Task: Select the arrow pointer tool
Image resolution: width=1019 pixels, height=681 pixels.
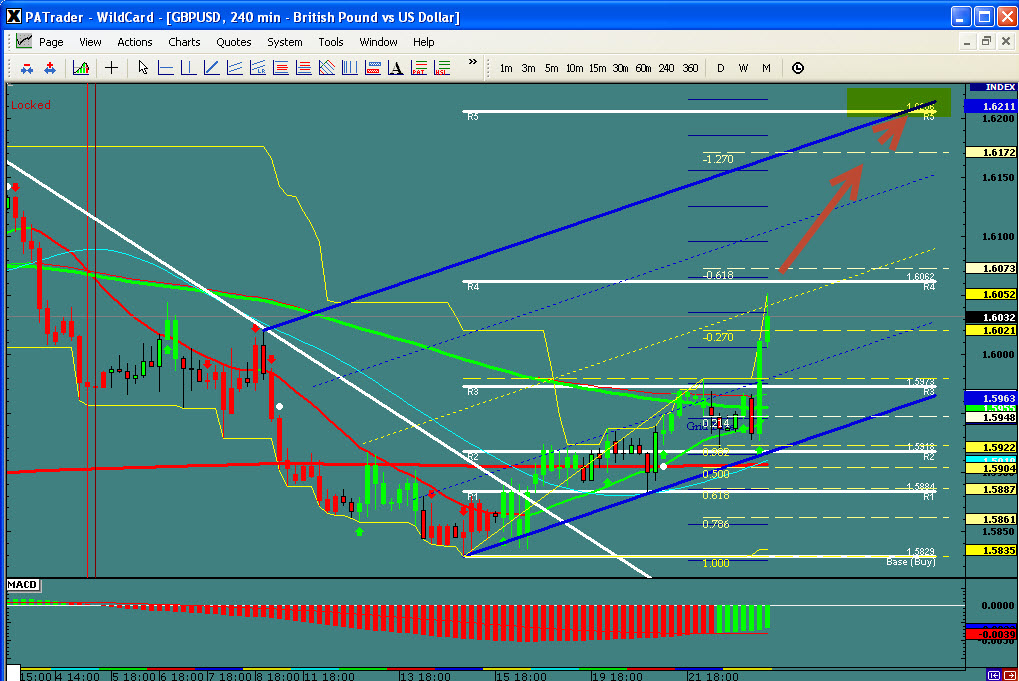Action: 143,68
